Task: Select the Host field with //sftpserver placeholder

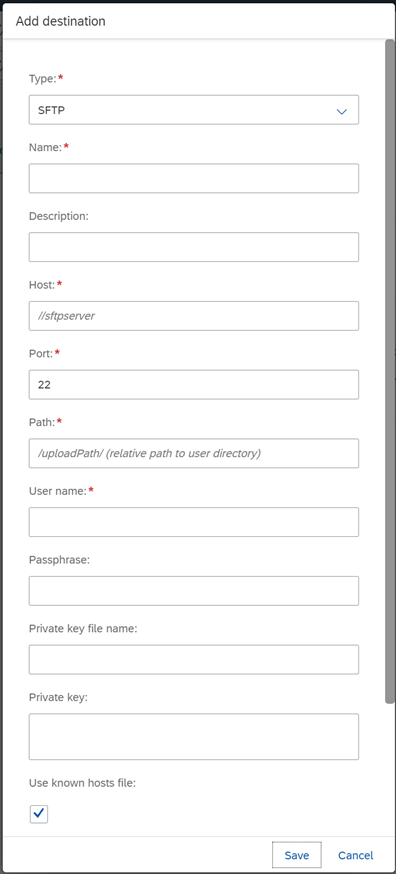Action: [194, 316]
